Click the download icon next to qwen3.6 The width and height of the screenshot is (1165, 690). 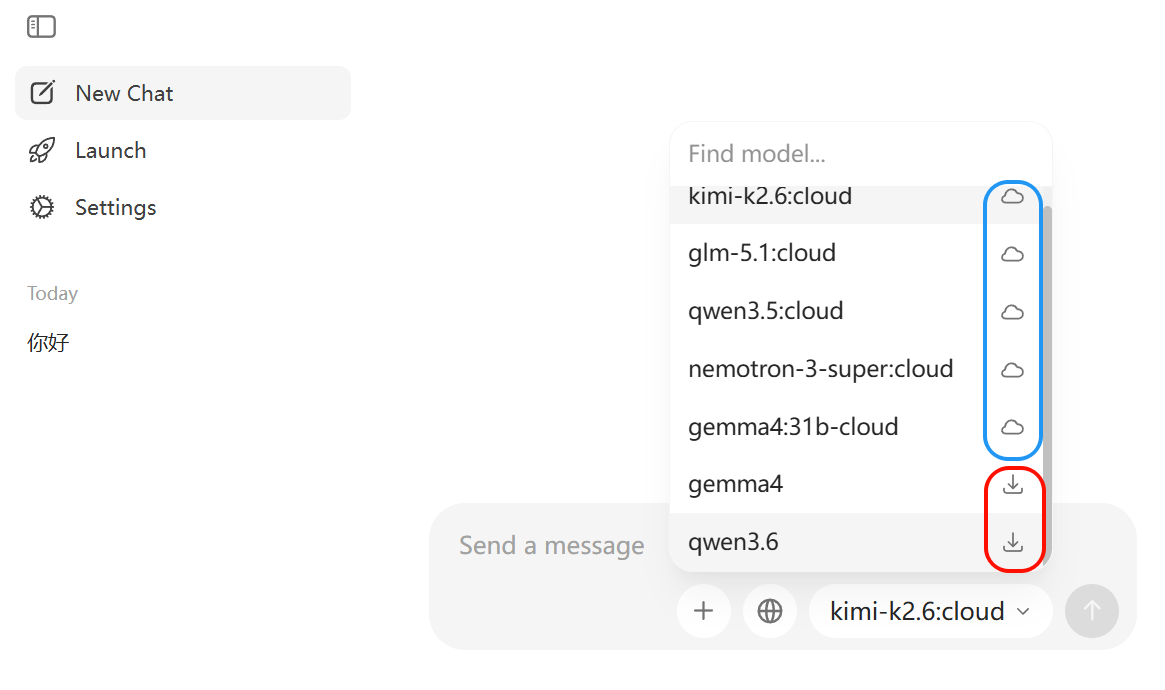tap(1013, 542)
